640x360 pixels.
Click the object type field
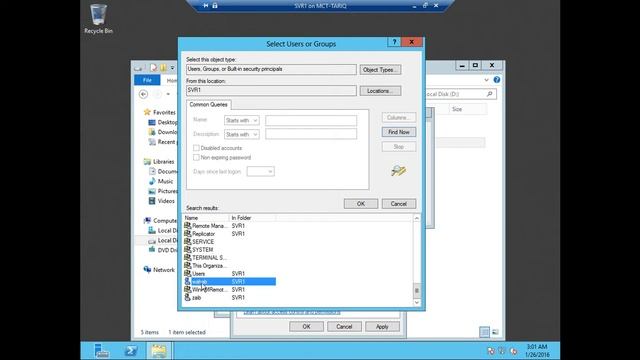[271, 69]
